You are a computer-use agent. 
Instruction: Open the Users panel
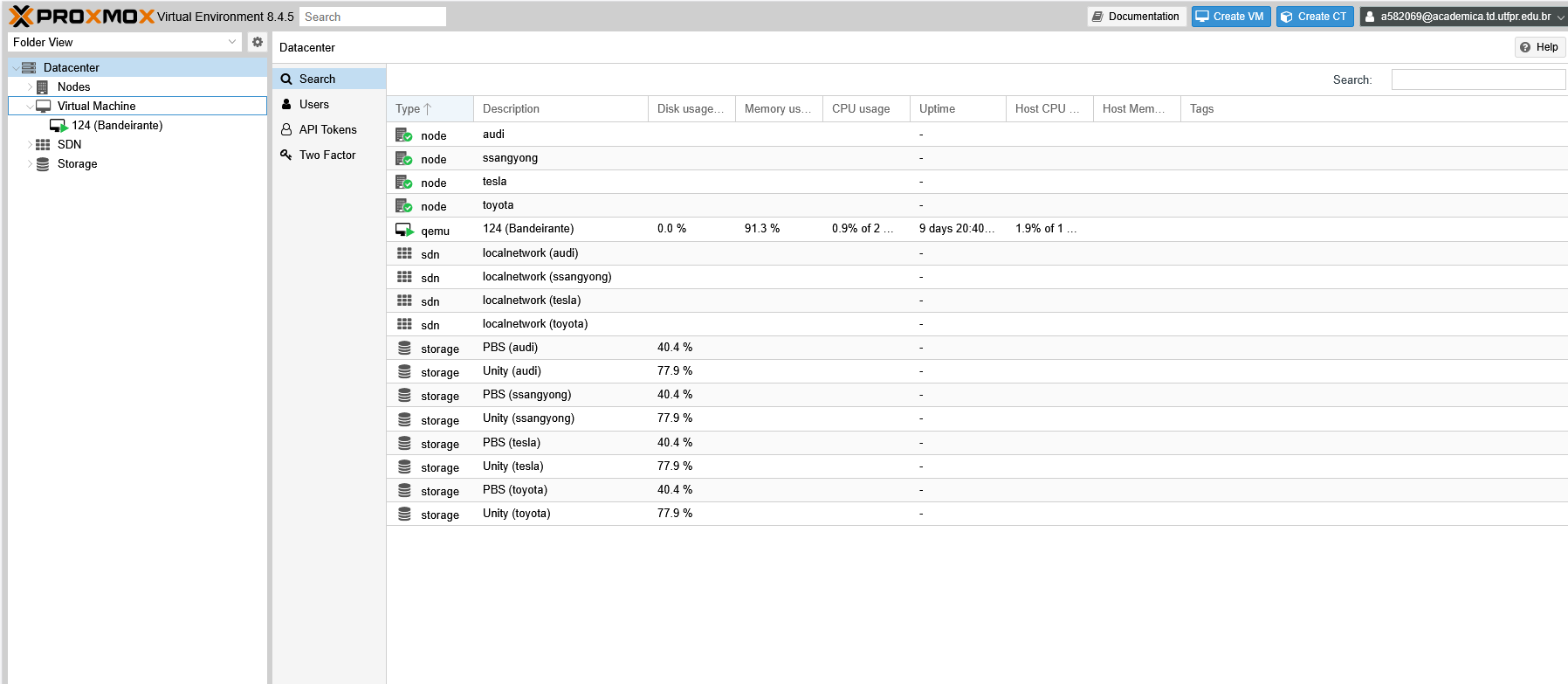tap(314, 104)
